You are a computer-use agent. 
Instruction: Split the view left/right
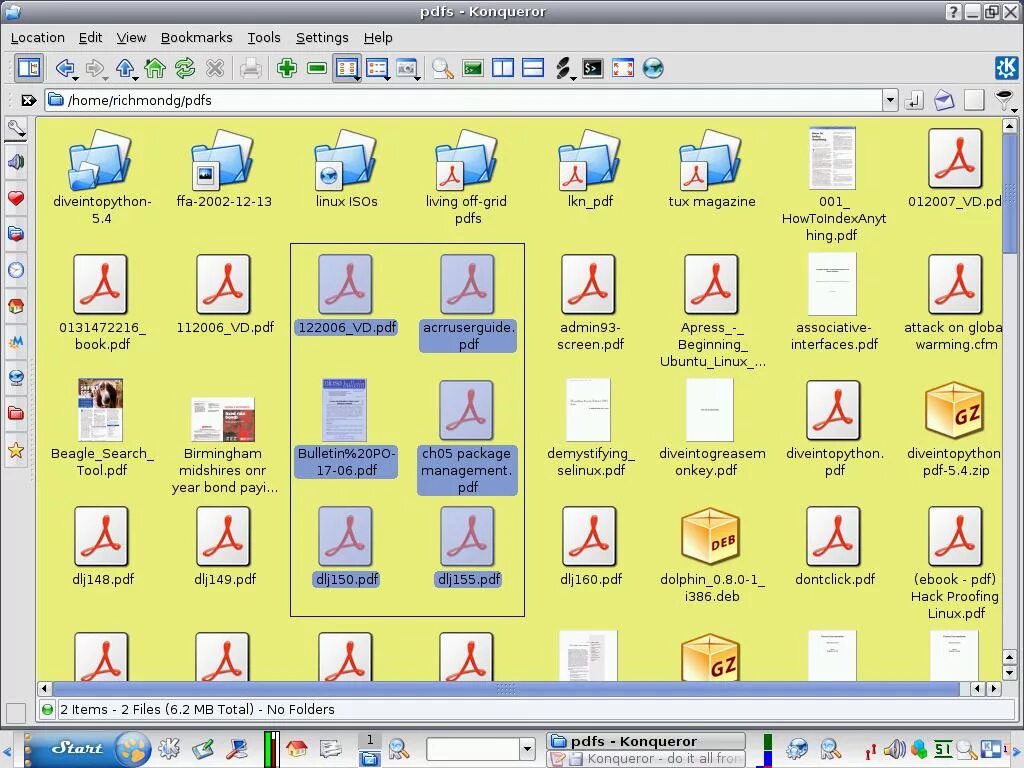[x=503, y=68]
